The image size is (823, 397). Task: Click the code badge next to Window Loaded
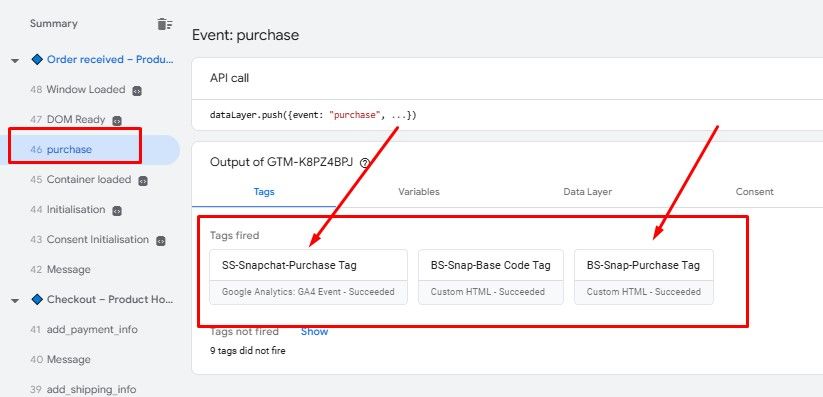(x=137, y=90)
